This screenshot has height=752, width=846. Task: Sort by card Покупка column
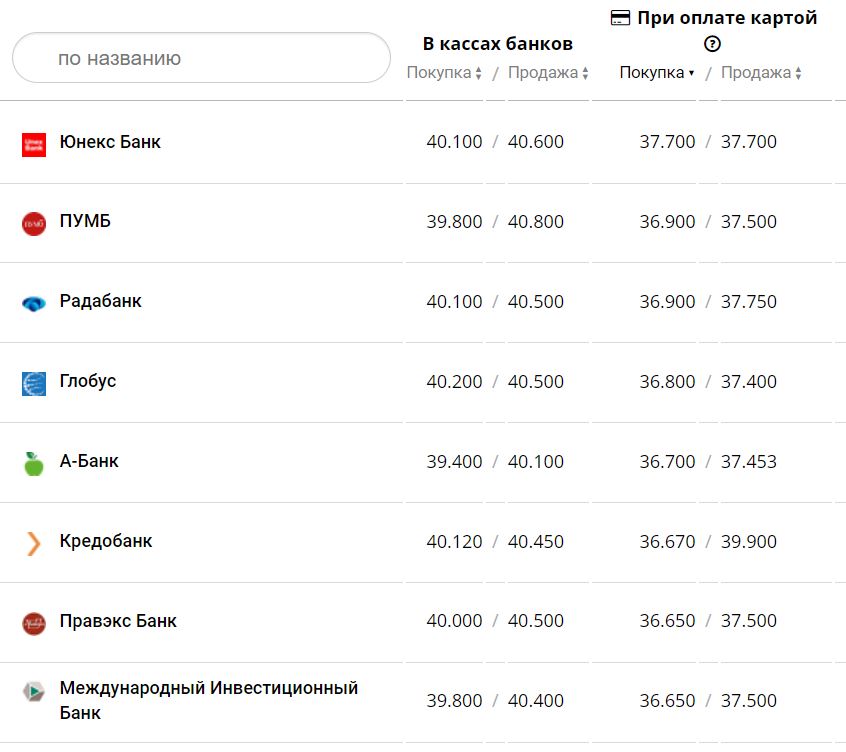[x=656, y=73]
